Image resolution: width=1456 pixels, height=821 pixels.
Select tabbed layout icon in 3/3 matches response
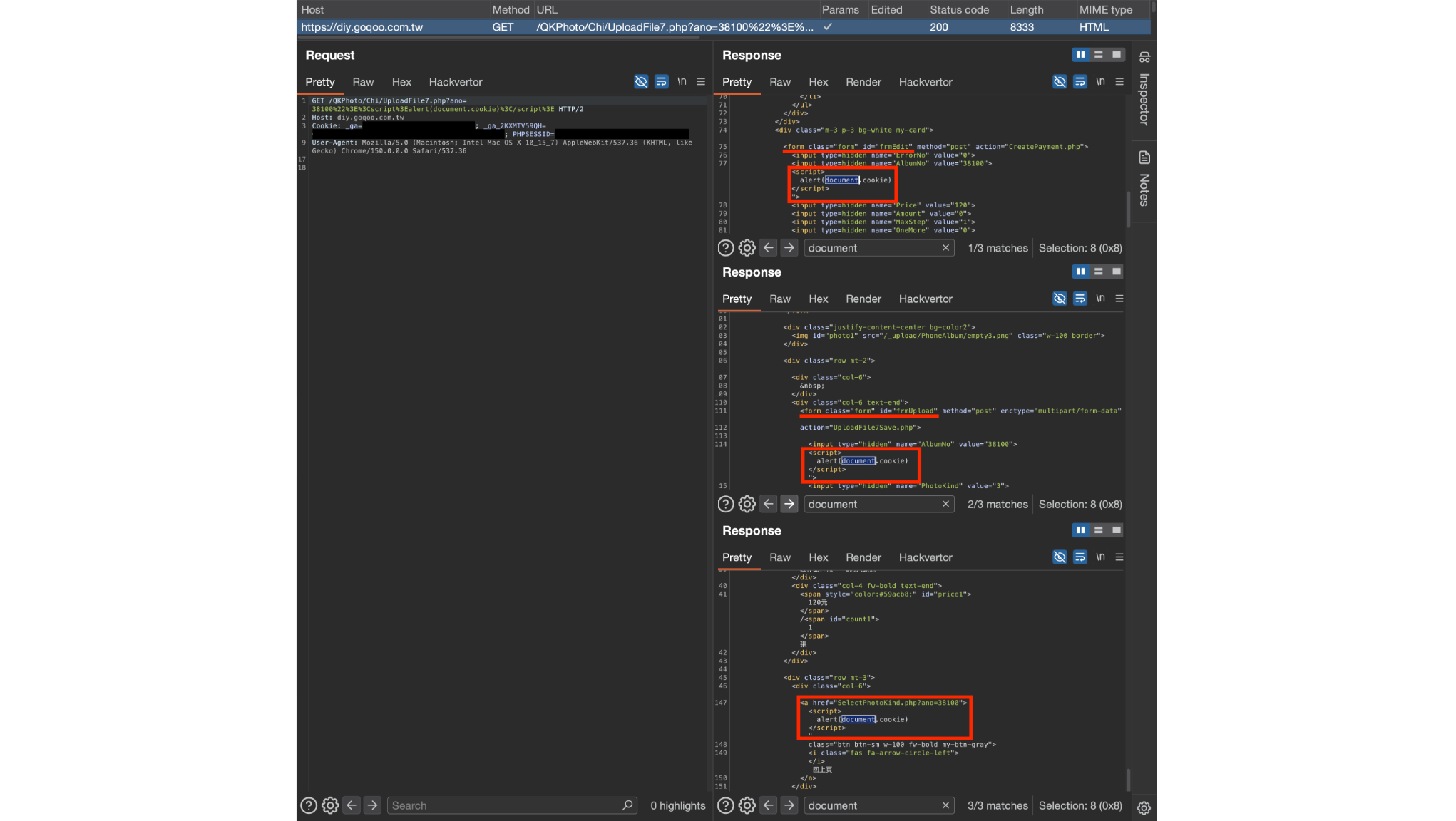point(1117,530)
